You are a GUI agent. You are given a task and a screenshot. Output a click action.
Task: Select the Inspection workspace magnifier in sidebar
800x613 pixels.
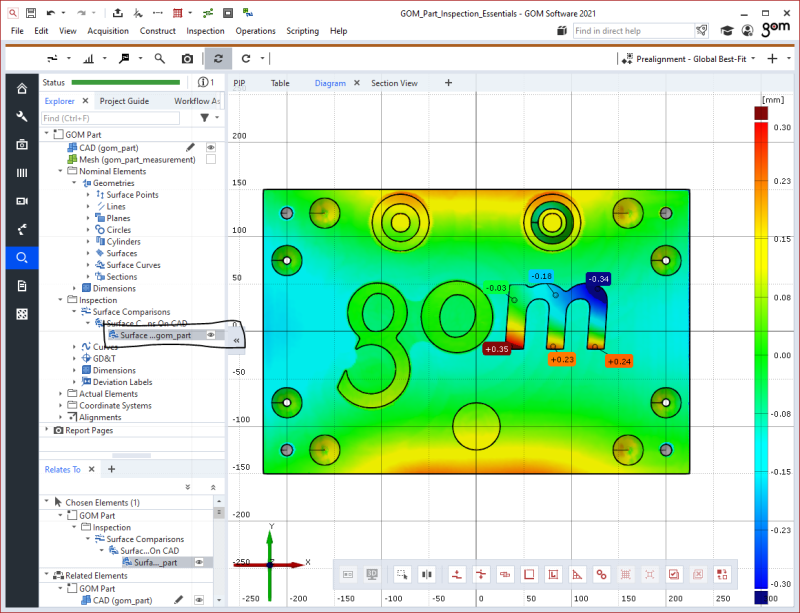pos(22,257)
